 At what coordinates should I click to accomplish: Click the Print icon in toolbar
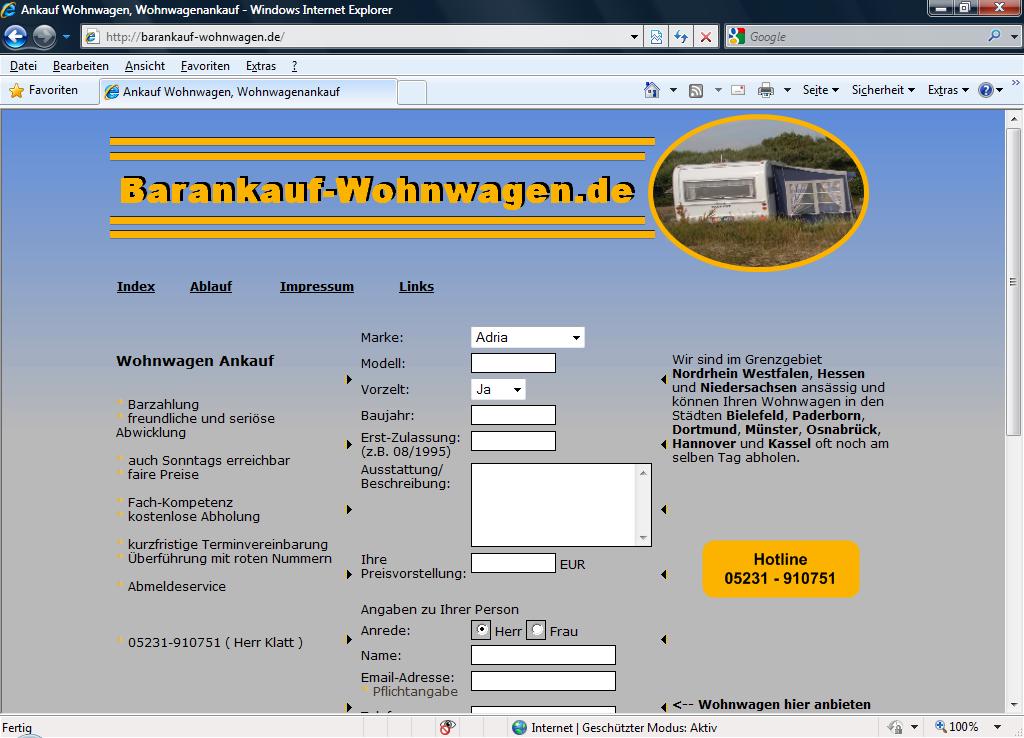tap(766, 90)
